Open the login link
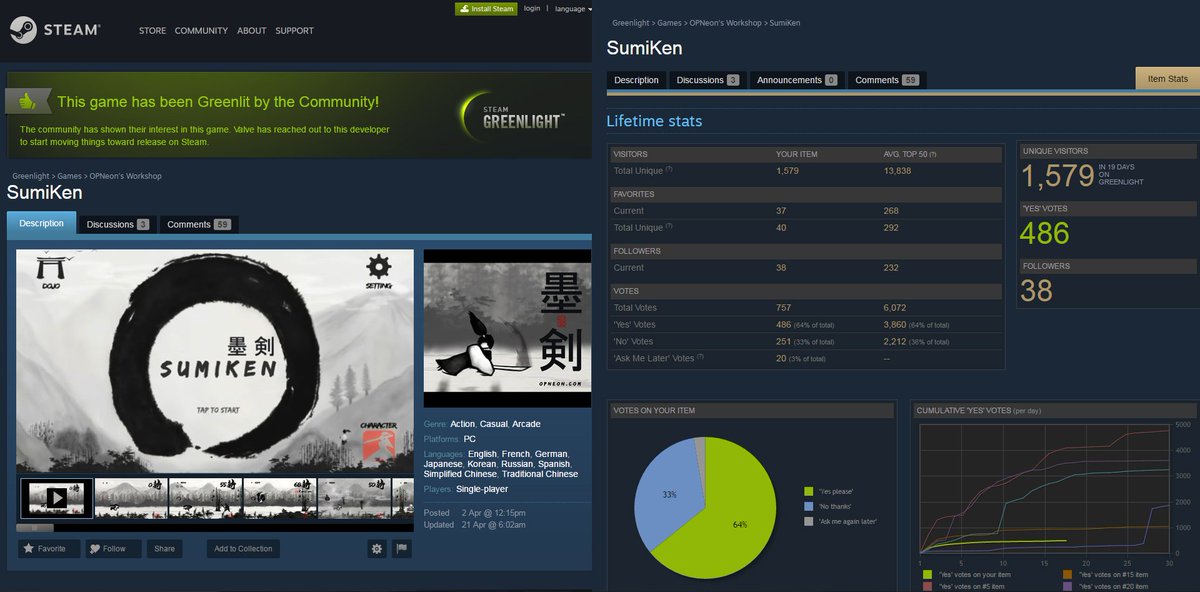Screen dimensions: 1200x592 point(532,8)
